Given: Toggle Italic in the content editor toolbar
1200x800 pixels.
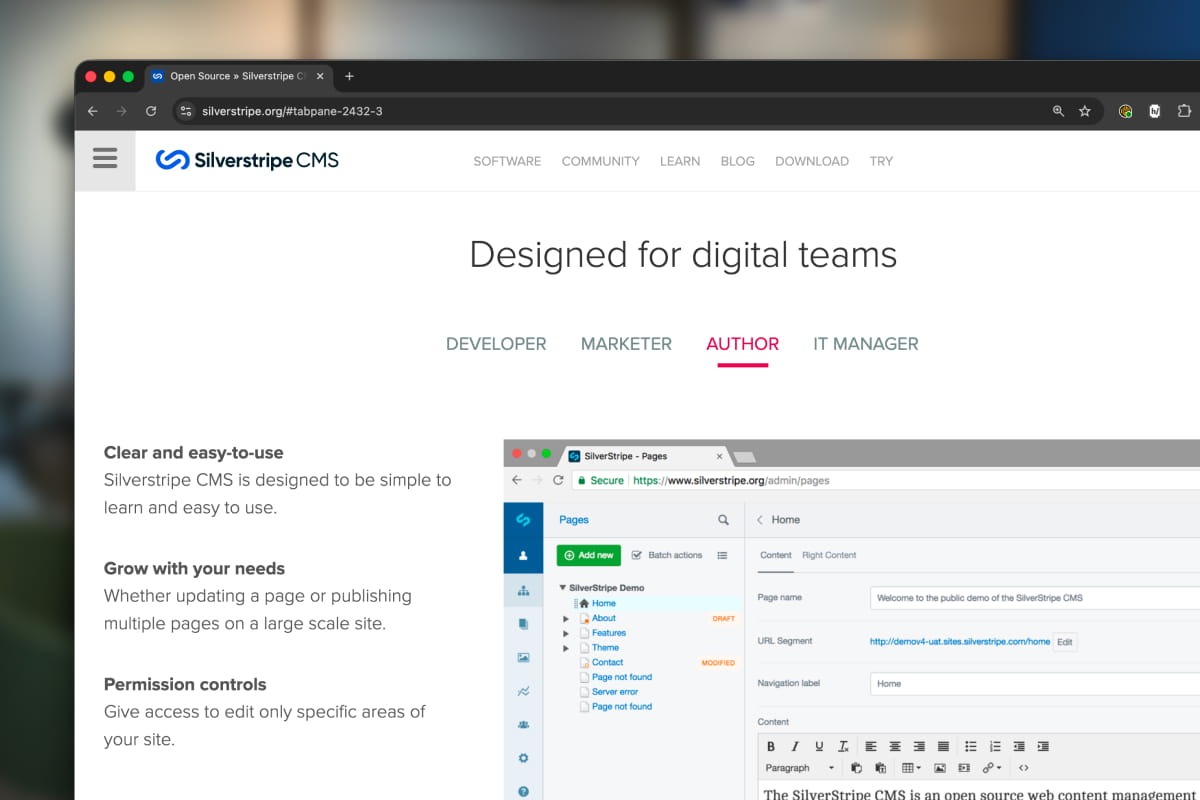Looking at the screenshot, I should (795, 746).
